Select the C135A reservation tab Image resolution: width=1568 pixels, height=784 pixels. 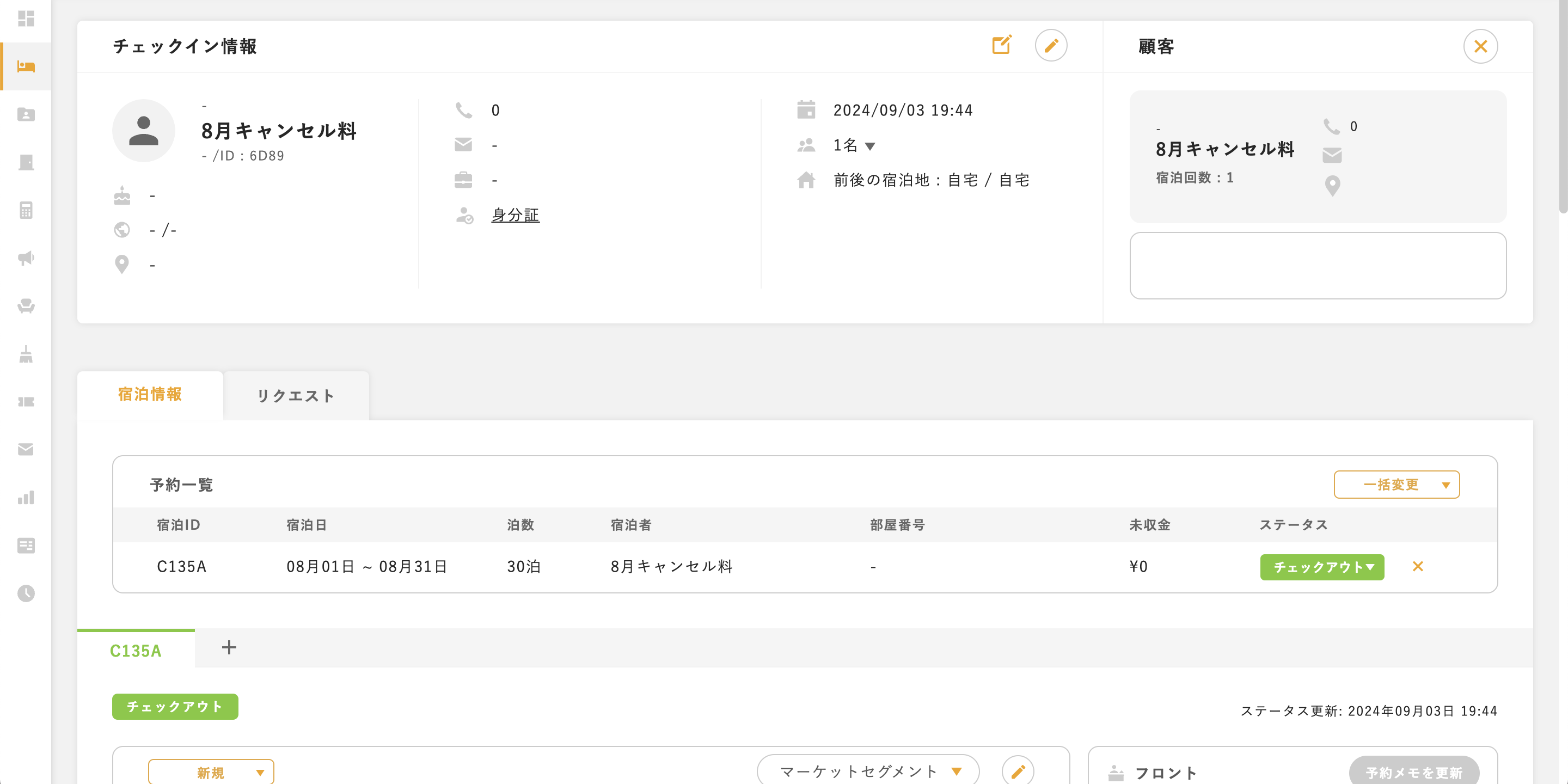click(x=136, y=650)
